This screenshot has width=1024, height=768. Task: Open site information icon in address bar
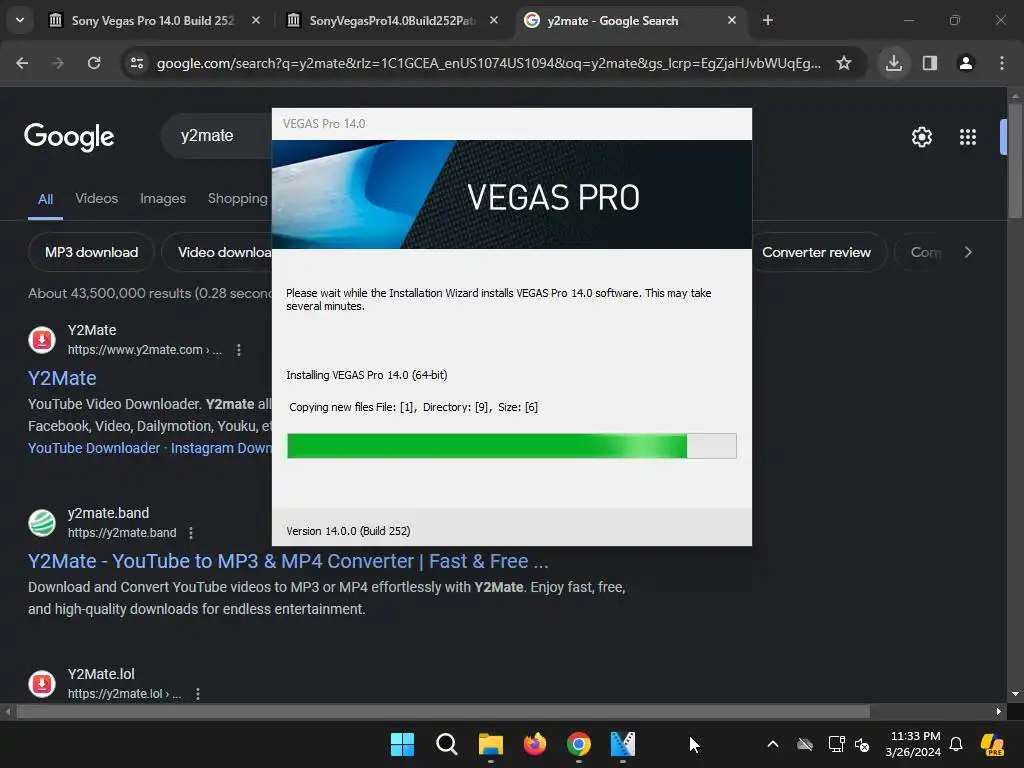pyautogui.click(x=137, y=63)
